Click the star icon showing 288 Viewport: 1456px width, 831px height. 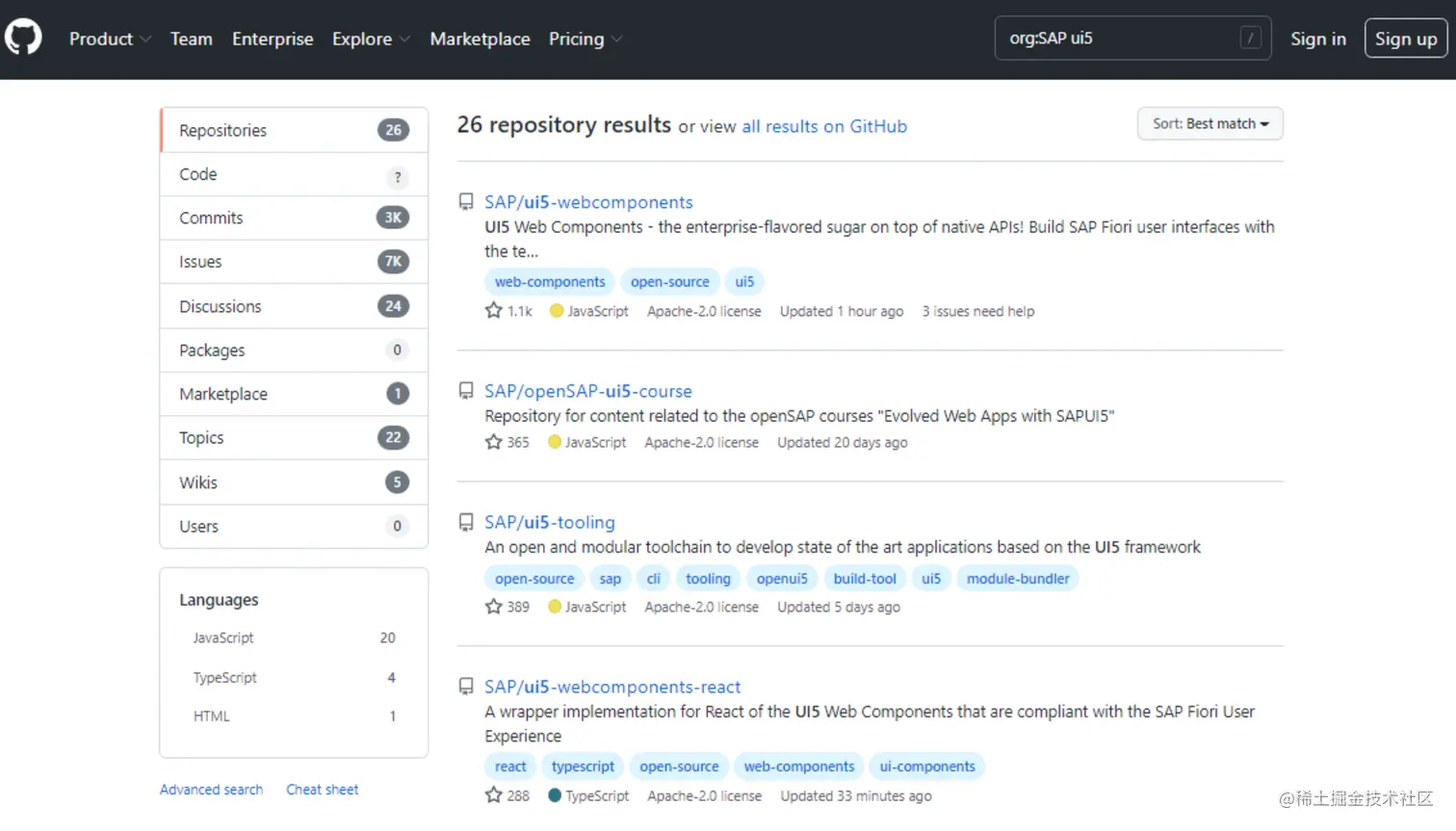click(494, 794)
